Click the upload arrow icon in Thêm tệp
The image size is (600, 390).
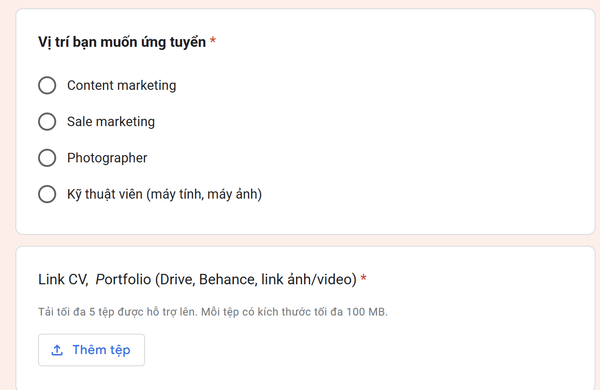(57, 350)
